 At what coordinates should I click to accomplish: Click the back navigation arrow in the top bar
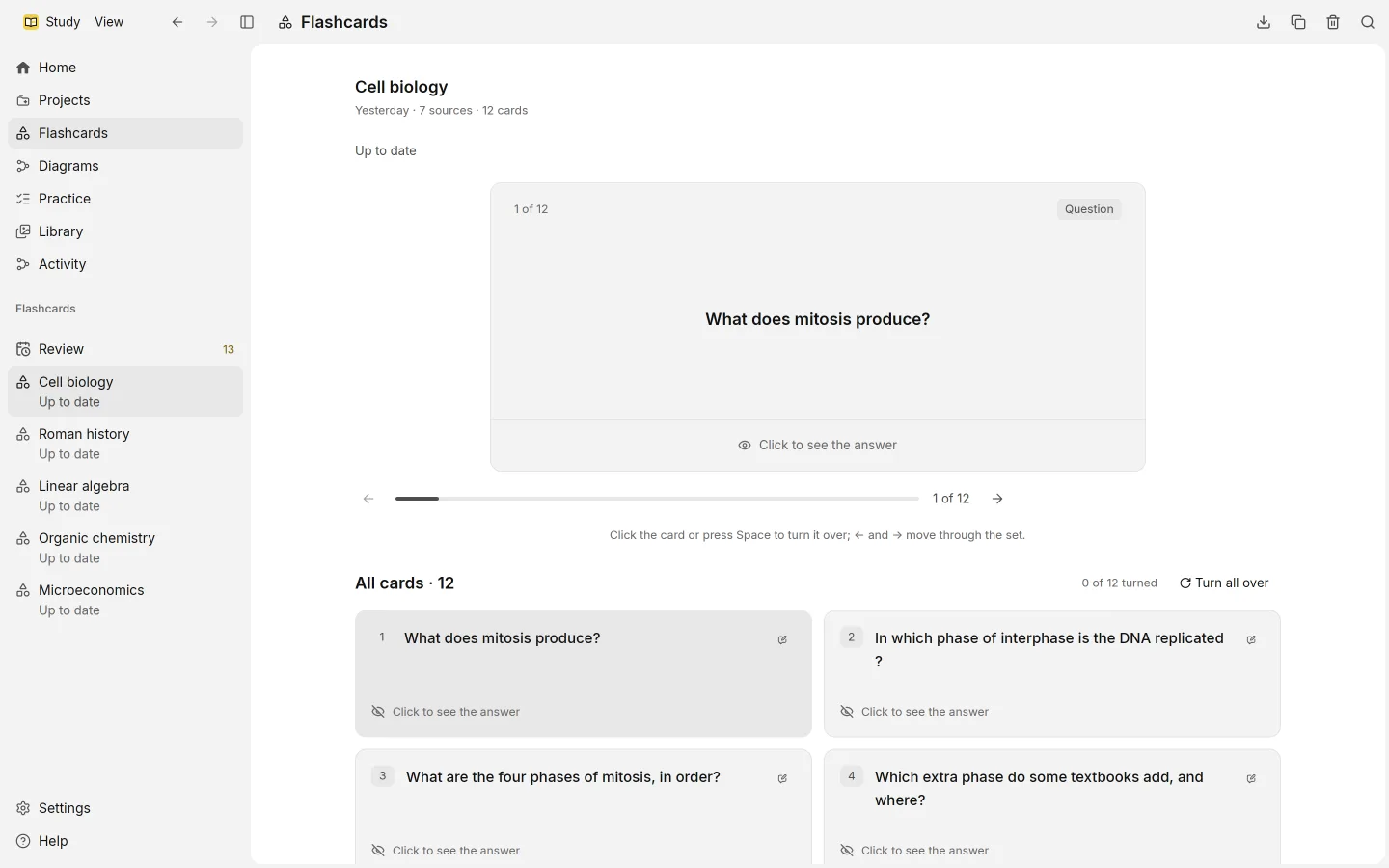pyautogui.click(x=177, y=22)
